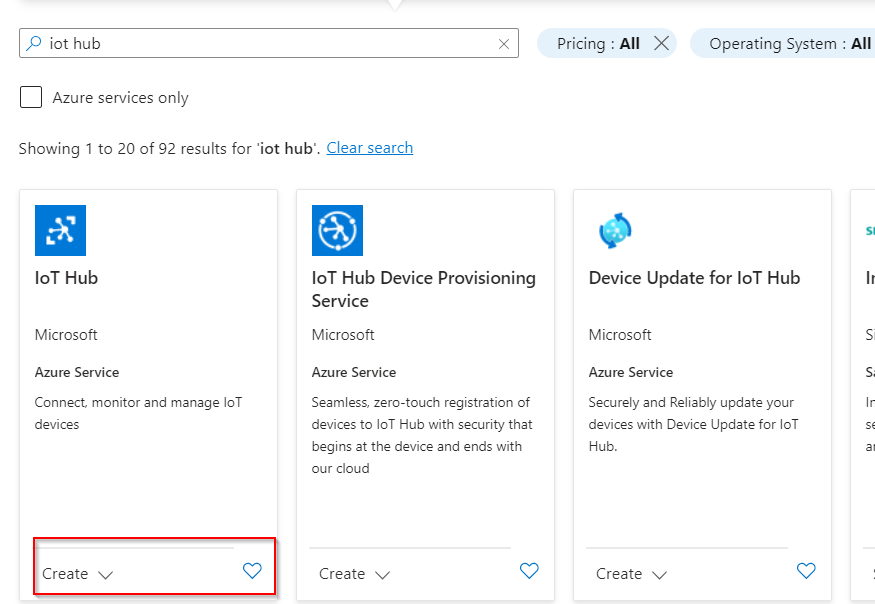Click the IoT Hub service icon
Screen dimensions: 875x604
[x=60, y=230]
